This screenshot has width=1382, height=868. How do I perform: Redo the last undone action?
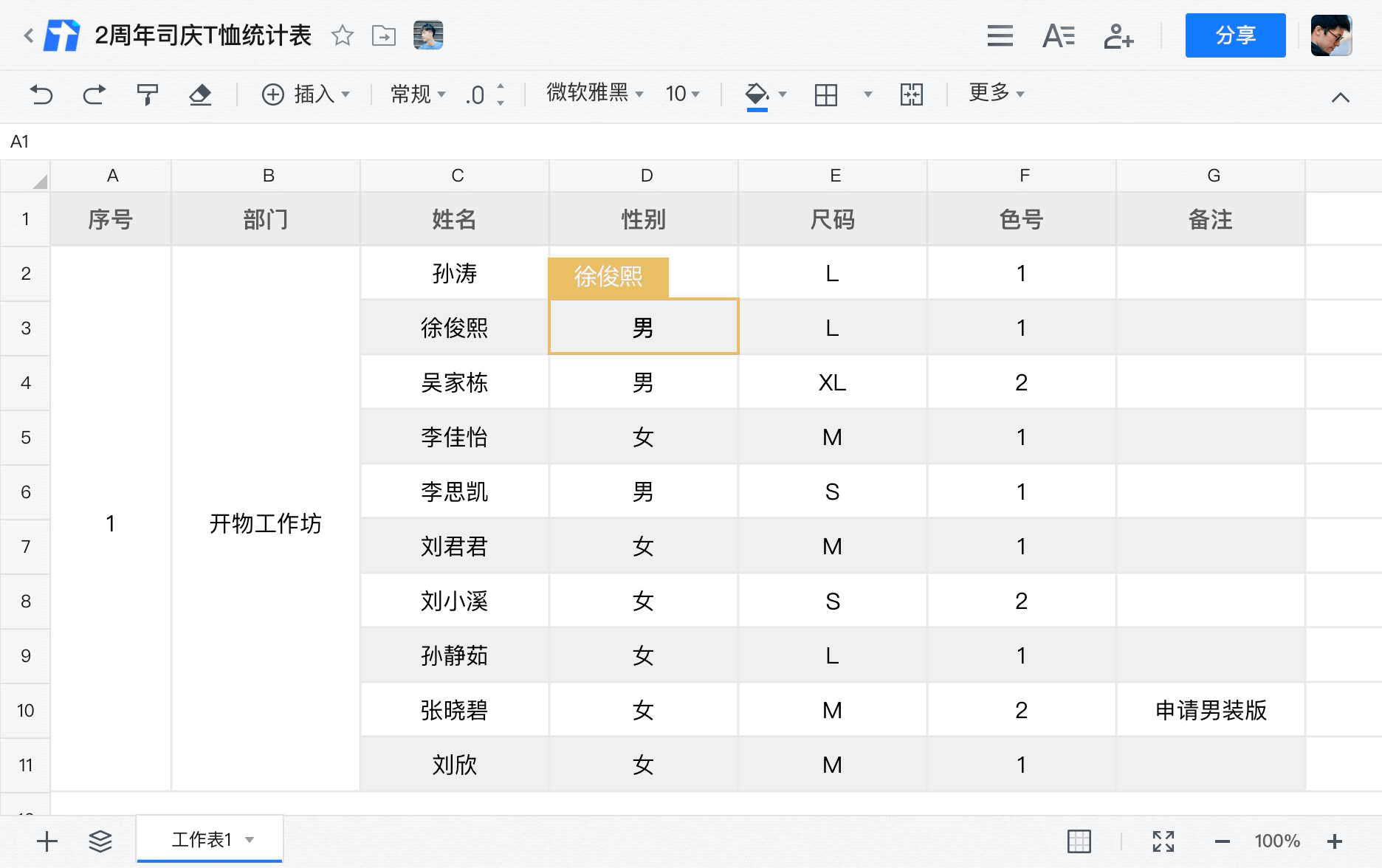94,94
